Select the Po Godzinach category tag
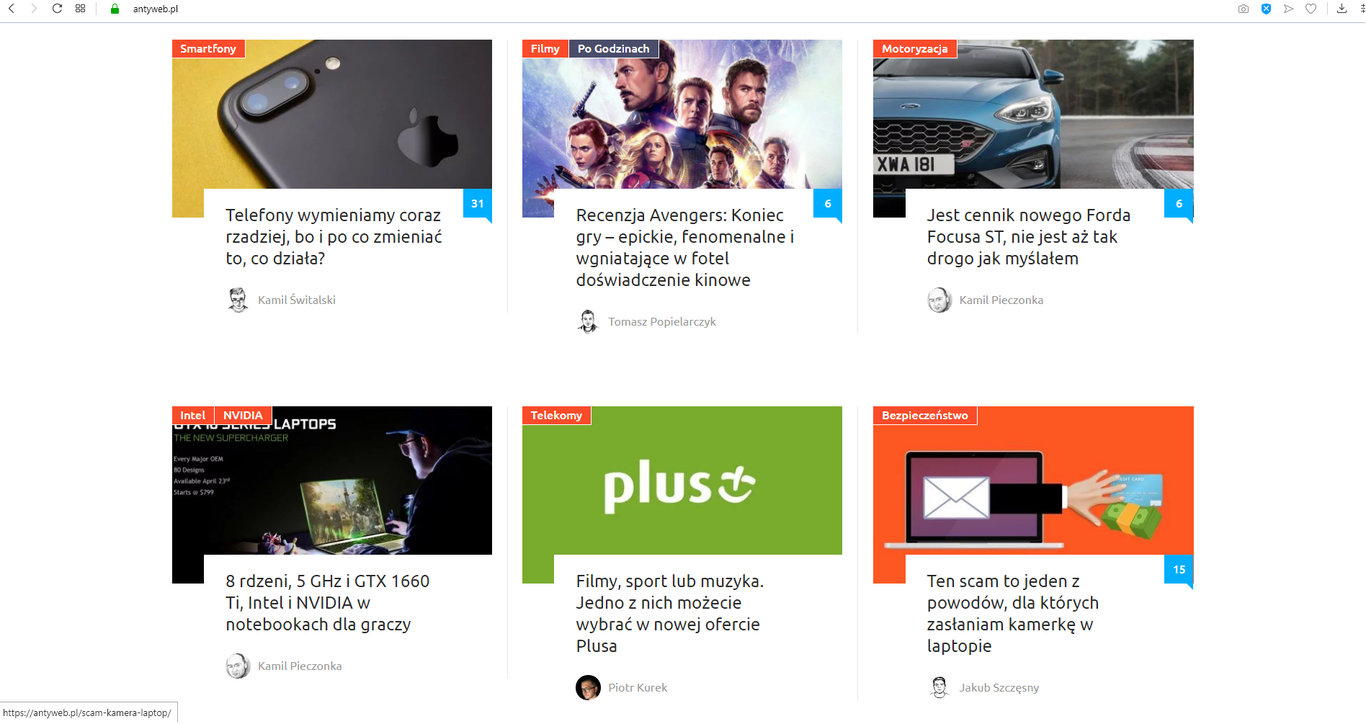The width and height of the screenshot is (1366, 724). point(614,49)
